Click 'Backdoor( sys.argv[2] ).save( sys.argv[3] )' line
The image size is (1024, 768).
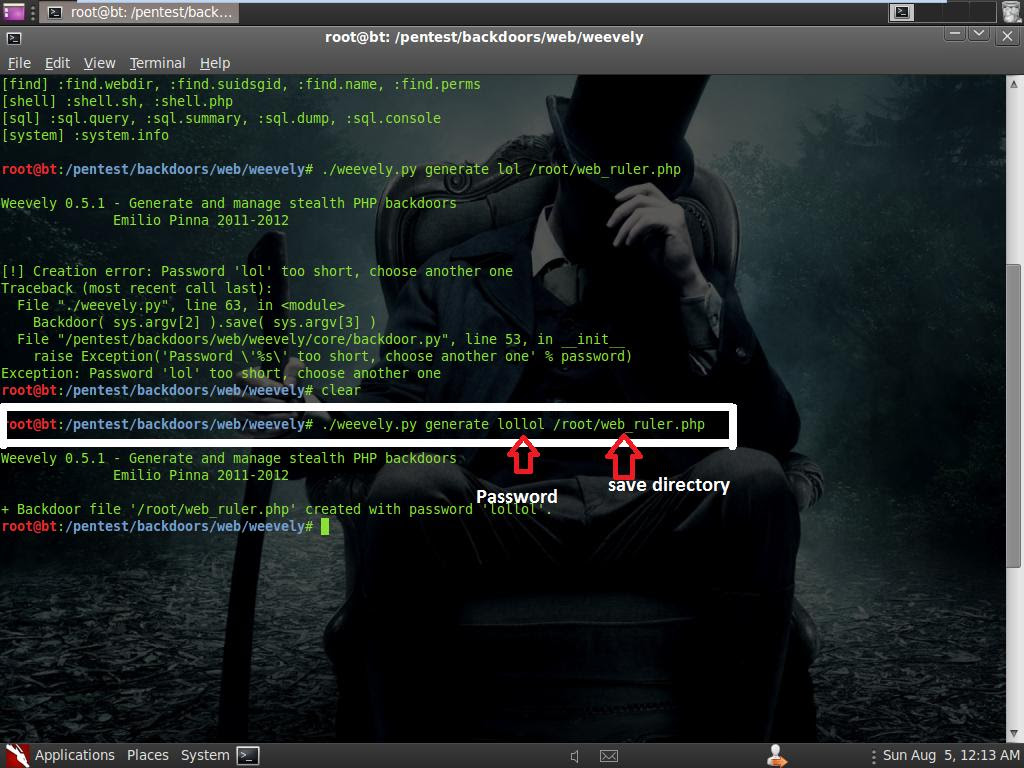pyautogui.click(x=204, y=322)
